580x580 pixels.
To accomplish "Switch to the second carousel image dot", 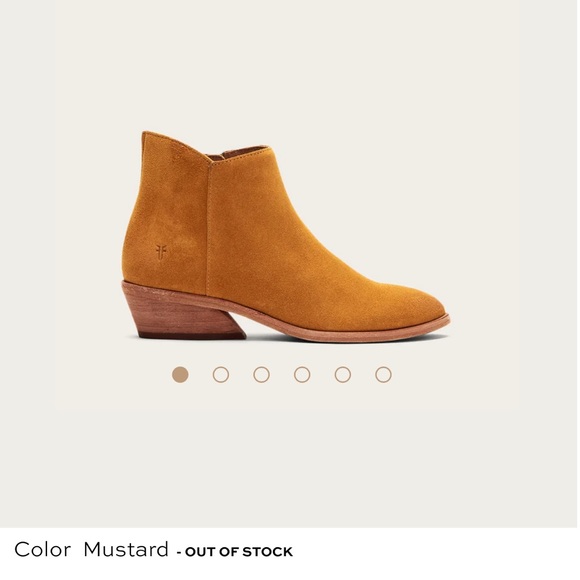I will coord(221,374).
